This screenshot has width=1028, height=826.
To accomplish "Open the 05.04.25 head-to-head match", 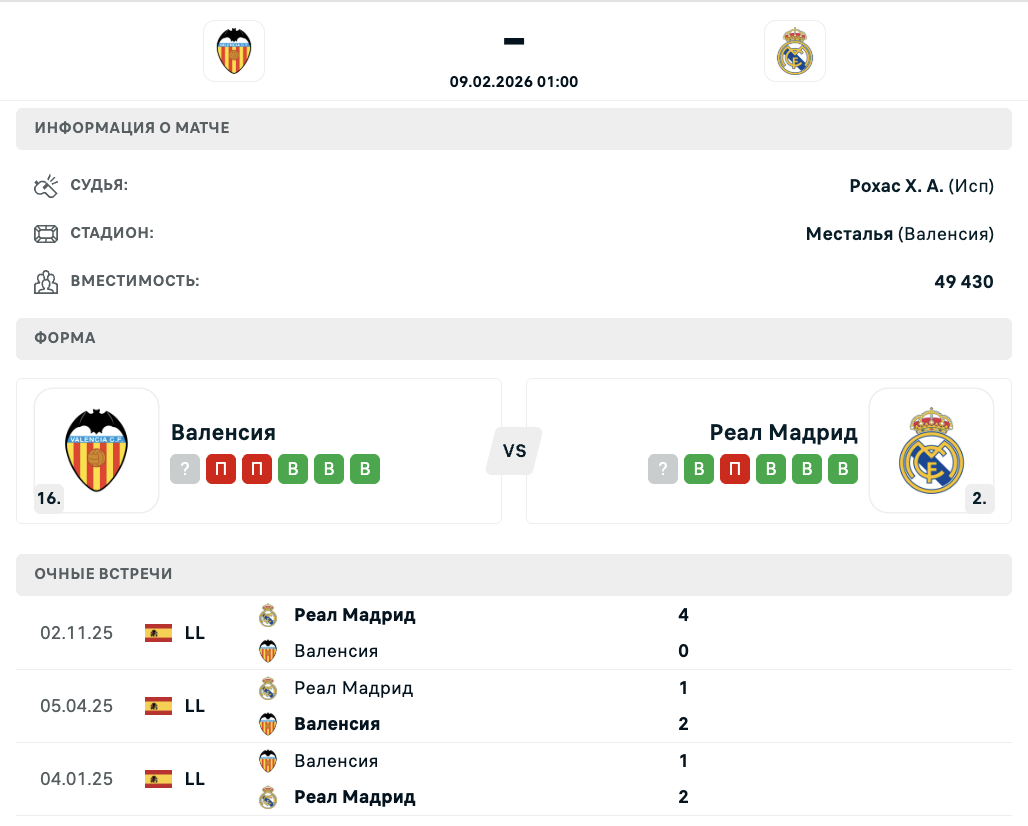I will (76, 706).
